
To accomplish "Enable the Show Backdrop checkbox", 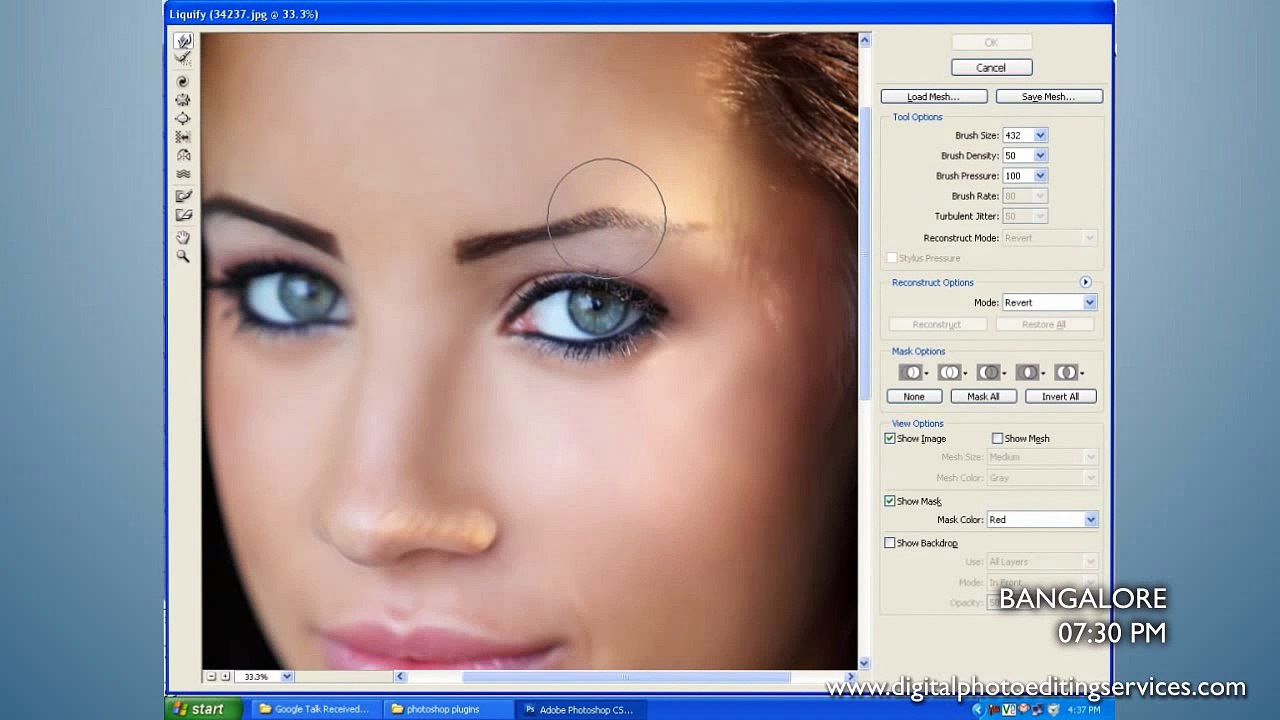I will tap(890, 543).
